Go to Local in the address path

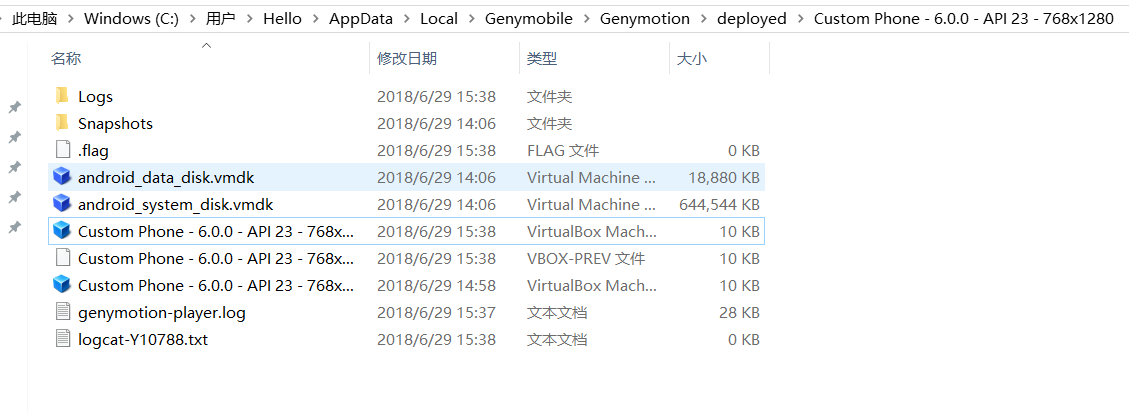coord(439,19)
